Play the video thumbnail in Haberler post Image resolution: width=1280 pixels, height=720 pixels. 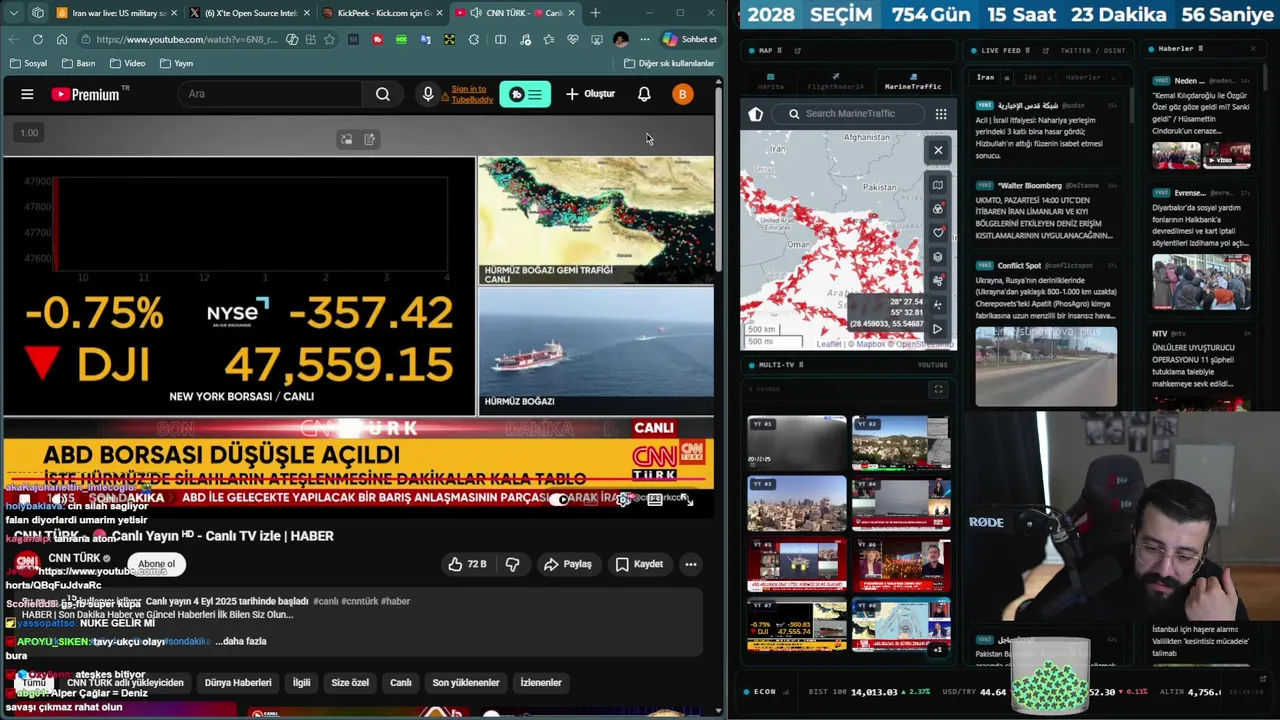[x=1225, y=155]
